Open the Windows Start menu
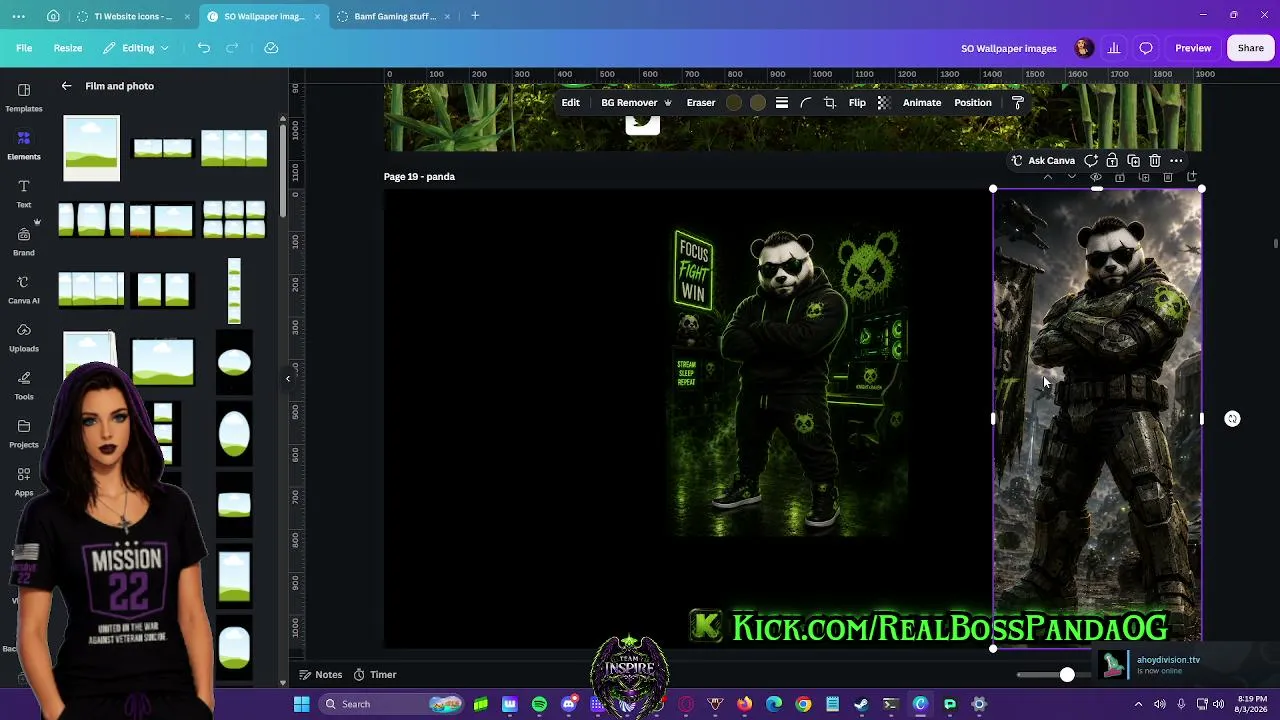1280x720 pixels. point(301,704)
